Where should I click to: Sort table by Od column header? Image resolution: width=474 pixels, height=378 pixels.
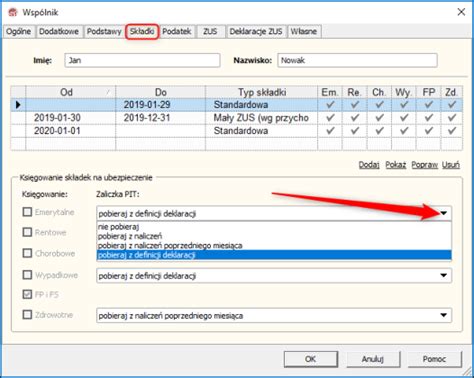(71, 92)
